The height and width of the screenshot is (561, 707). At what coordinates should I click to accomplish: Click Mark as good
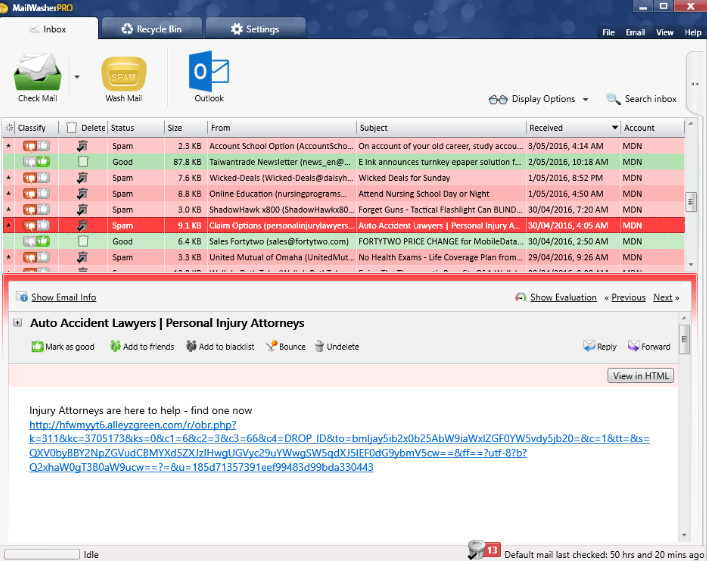(x=63, y=346)
